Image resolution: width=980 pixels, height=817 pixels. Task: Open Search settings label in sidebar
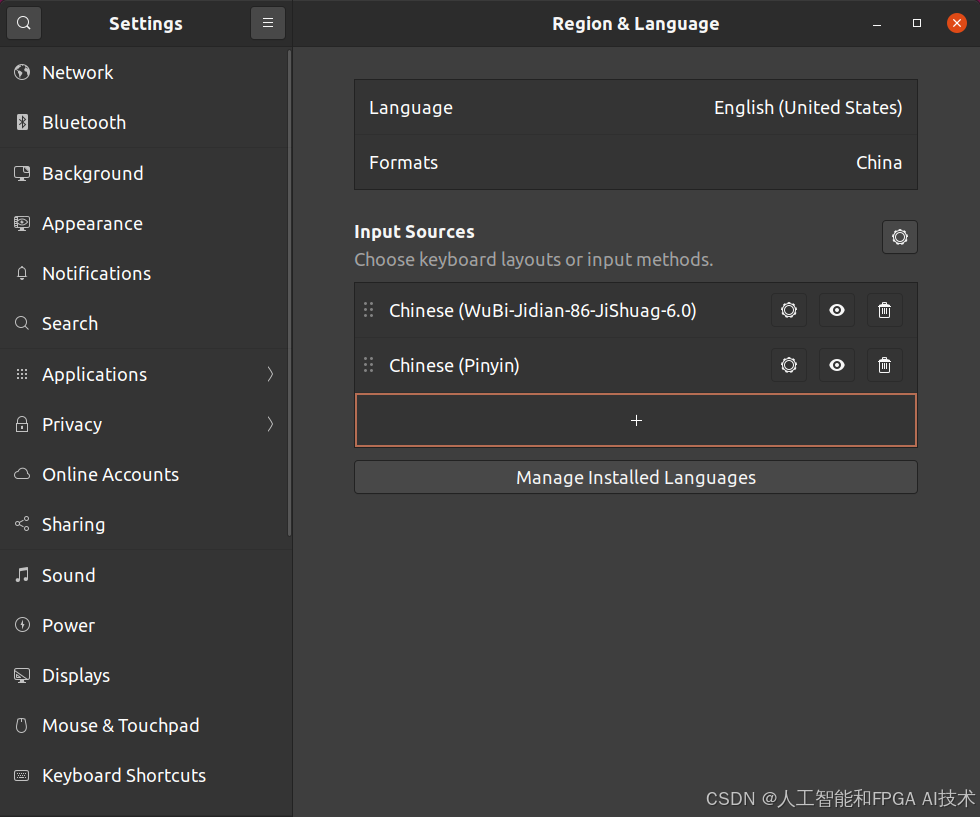click(x=70, y=323)
